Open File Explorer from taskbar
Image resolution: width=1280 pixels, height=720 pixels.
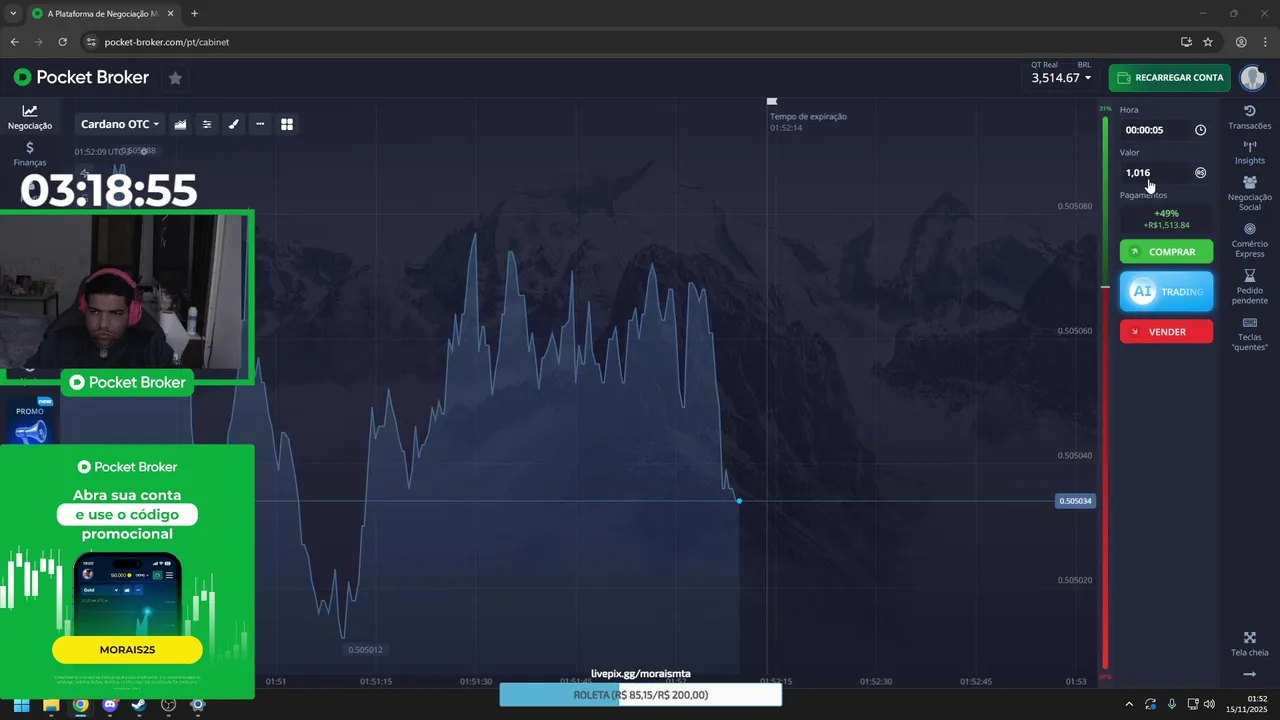51,705
